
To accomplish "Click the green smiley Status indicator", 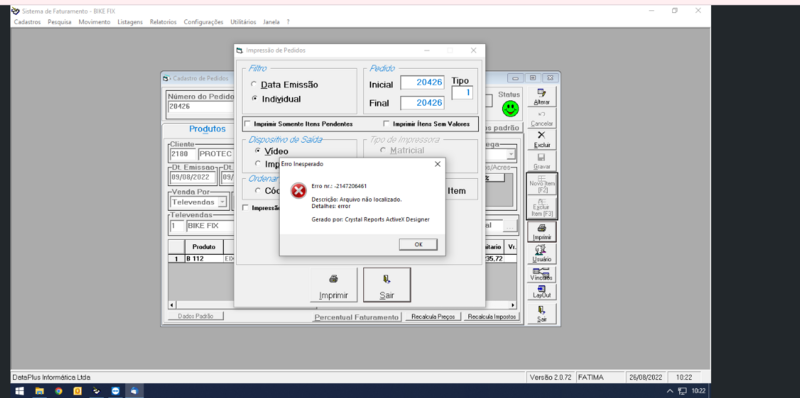I will (x=510, y=108).
